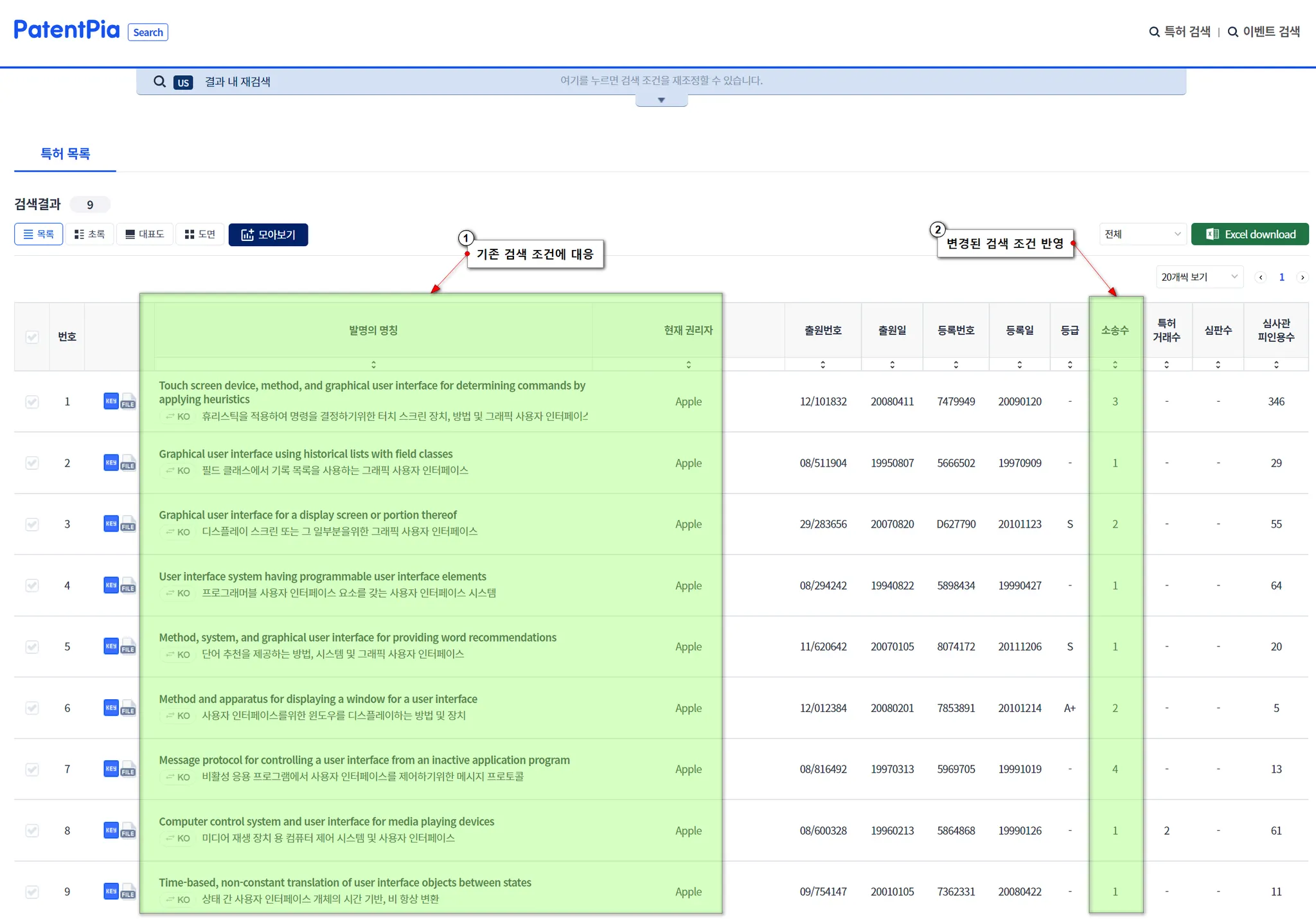Click the Excel download button
This screenshot has height=919, width=1316.
tap(1249, 235)
